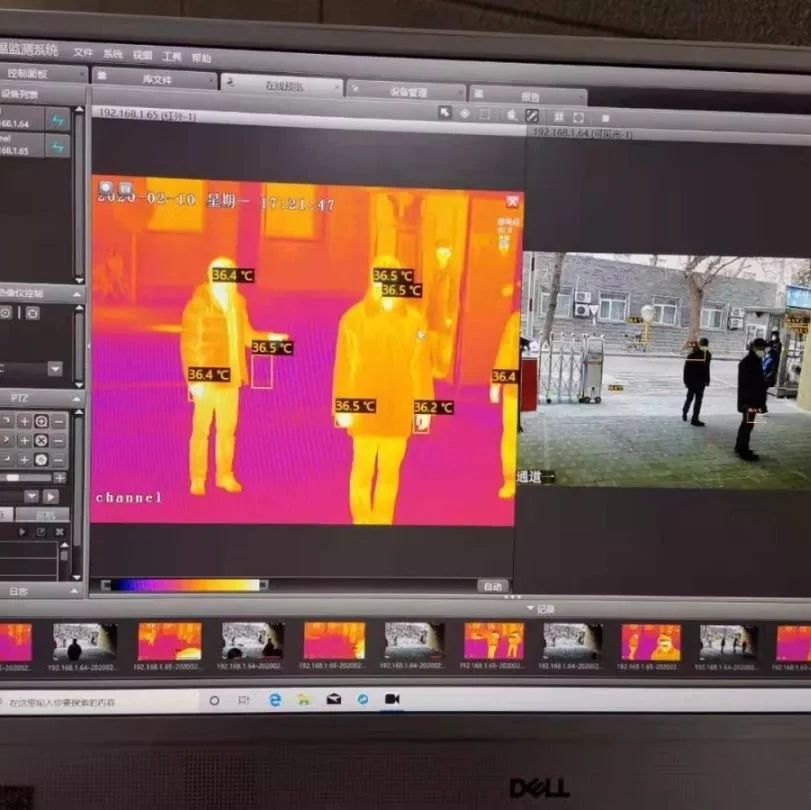Switch to the 设备管理 tab
Viewport: 811px width, 810px height.
pyautogui.click(x=408, y=92)
